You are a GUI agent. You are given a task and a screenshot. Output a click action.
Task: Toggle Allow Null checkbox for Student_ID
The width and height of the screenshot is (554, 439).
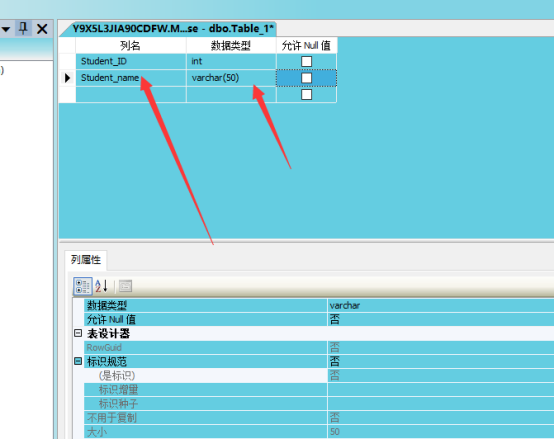(x=306, y=61)
